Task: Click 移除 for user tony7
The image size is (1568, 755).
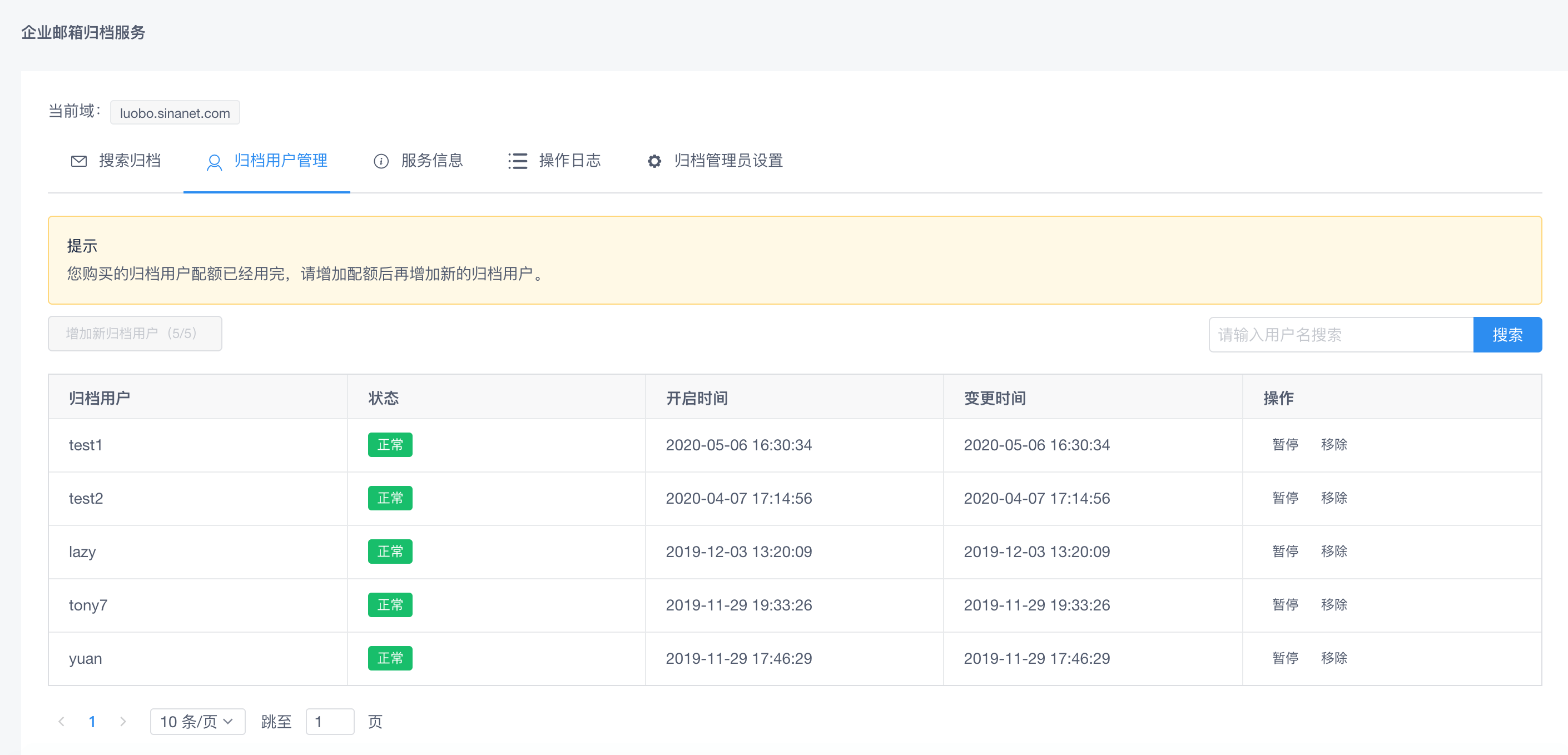Action: coord(1334,604)
